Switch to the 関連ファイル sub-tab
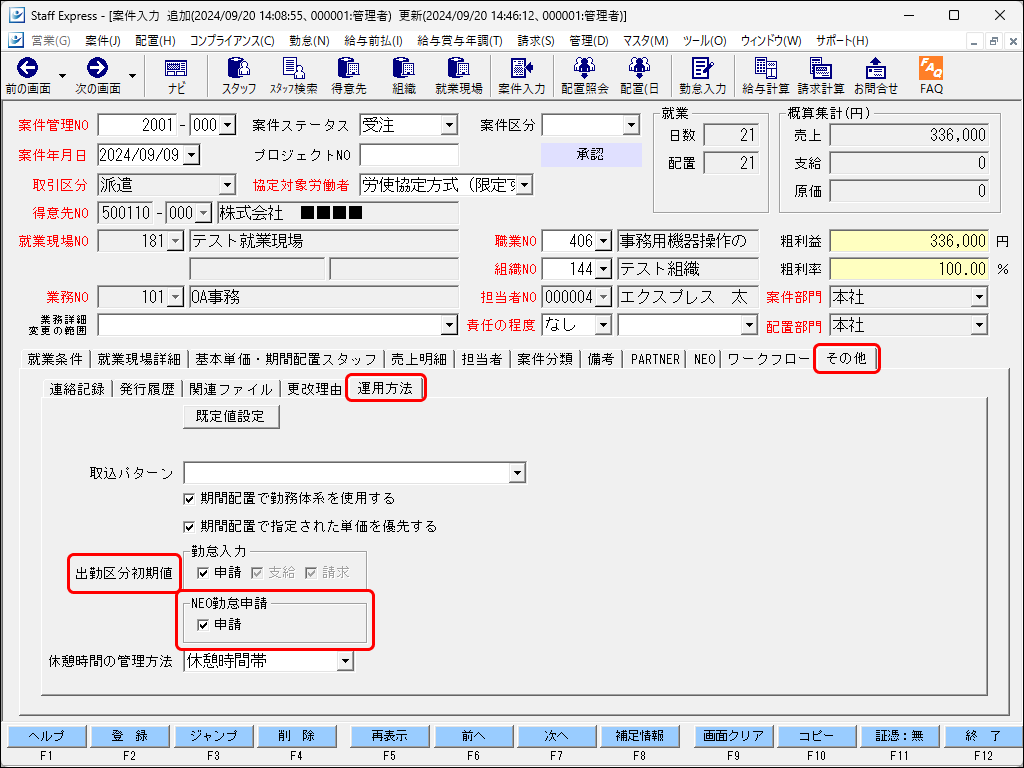This screenshot has height=768, width=1024. tap(231, 389)
